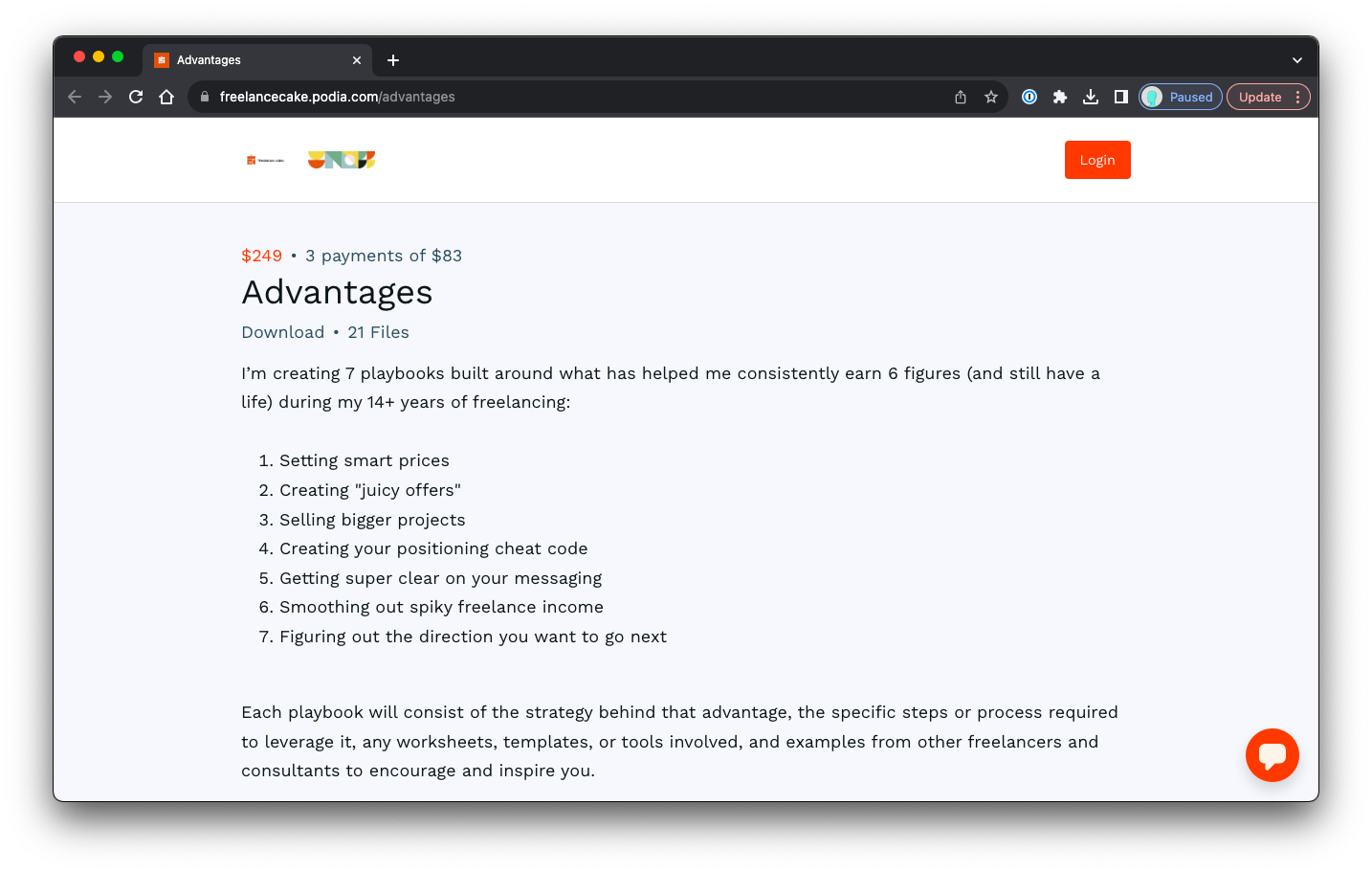View site security via the padlock icon
This screenshot has width=1372, height=872.
(204, 96)
